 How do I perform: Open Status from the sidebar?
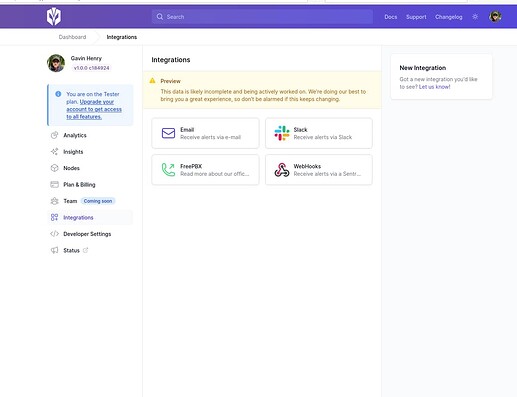(71, 250)
